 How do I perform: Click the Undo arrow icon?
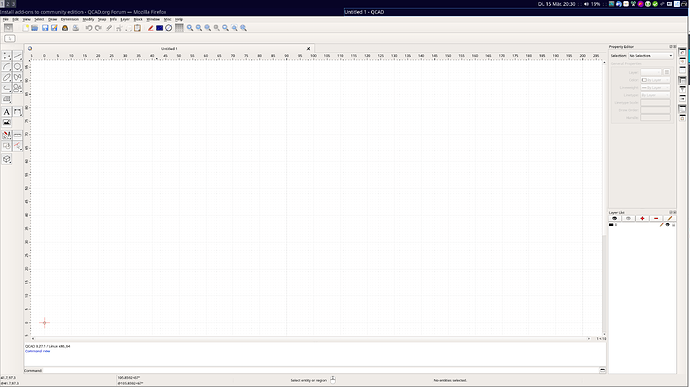(89, 28)
